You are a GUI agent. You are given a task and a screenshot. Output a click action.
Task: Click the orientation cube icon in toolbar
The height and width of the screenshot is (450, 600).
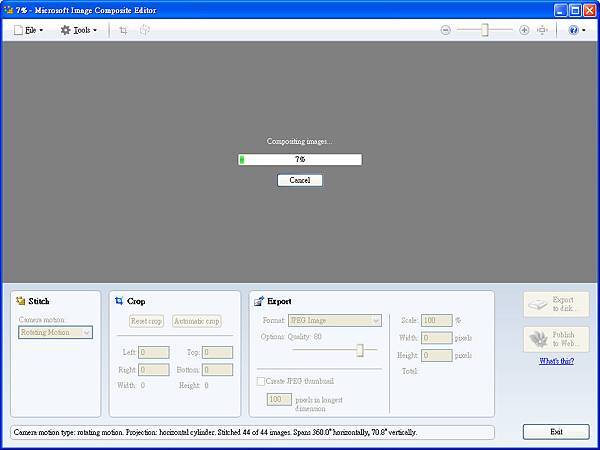[145, 30]
